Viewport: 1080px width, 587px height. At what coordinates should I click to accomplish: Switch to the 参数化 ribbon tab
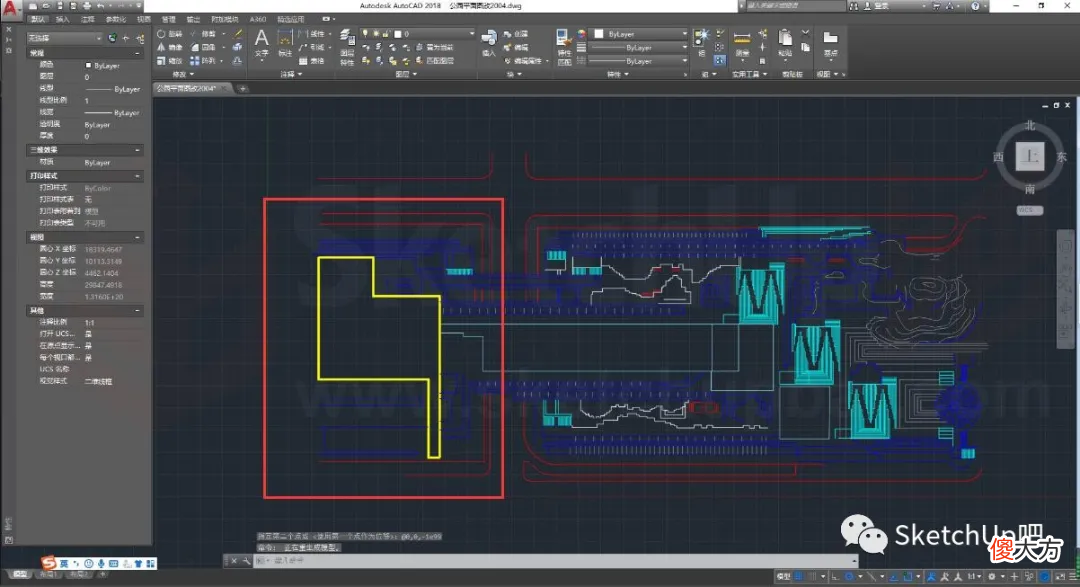115,19
